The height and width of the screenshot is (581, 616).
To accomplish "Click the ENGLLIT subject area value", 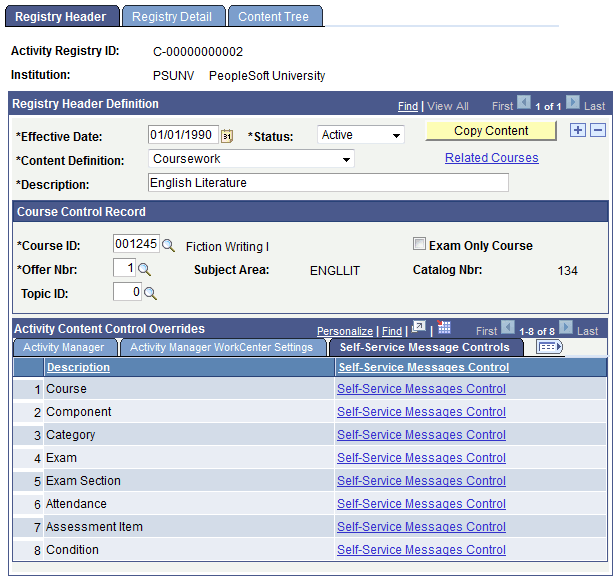I will (335, 270).
